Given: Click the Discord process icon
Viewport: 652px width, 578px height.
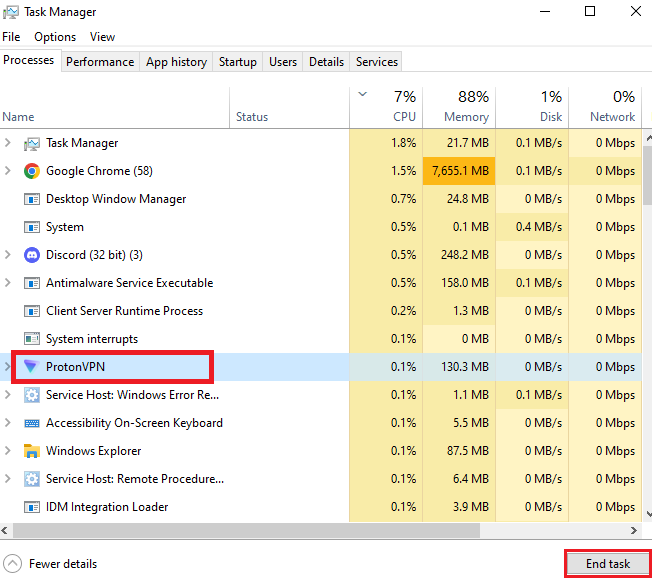Looking at the screenshot, I should [x=31, y=255].
